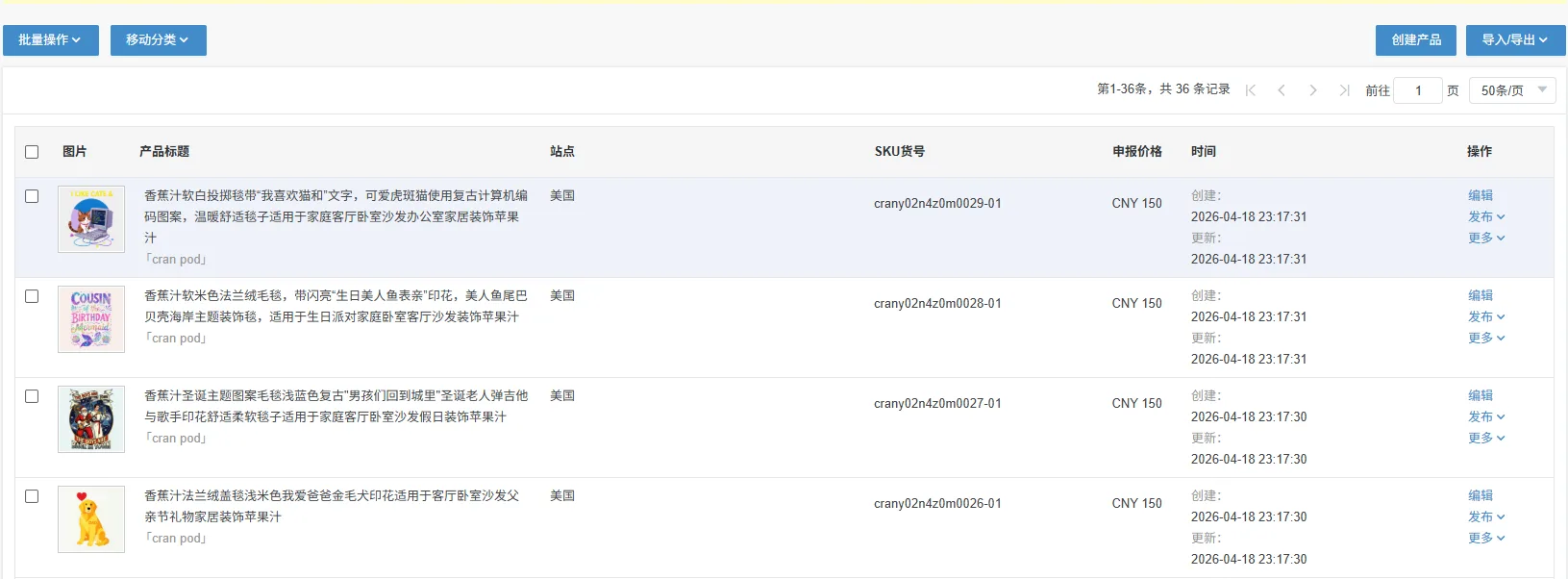This screenshot has height=579, width=1568.
Task: Open the cat blanket product thumbnail
Action: pos(91,219)
